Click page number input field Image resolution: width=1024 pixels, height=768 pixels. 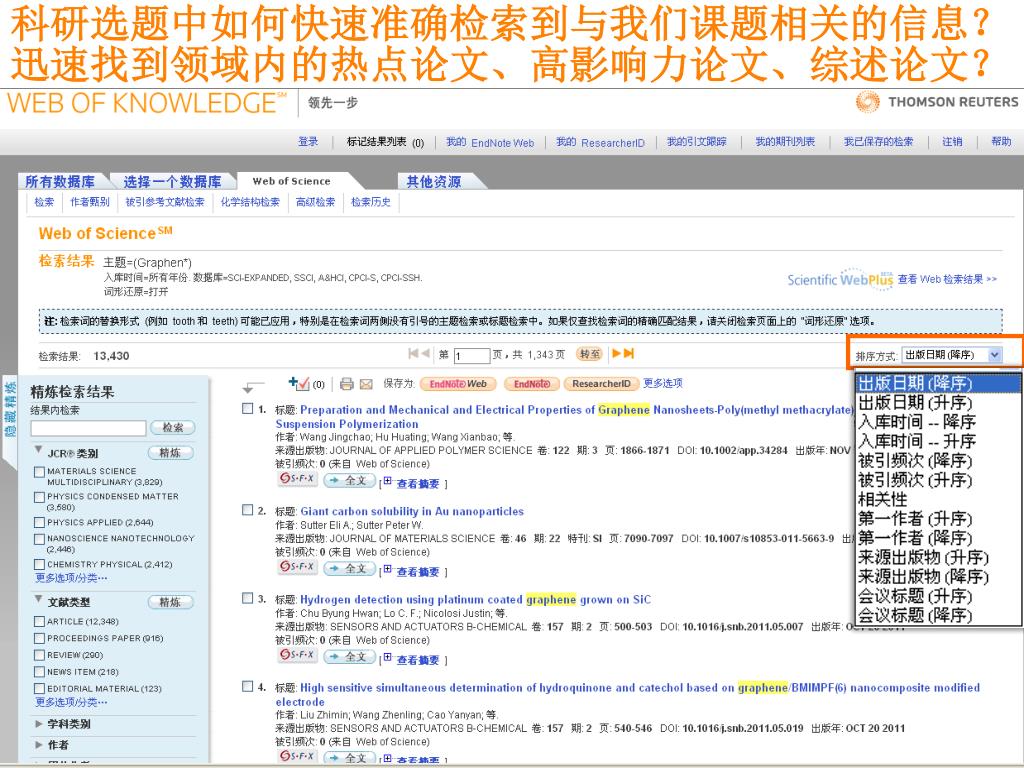(x=472, y=355)
